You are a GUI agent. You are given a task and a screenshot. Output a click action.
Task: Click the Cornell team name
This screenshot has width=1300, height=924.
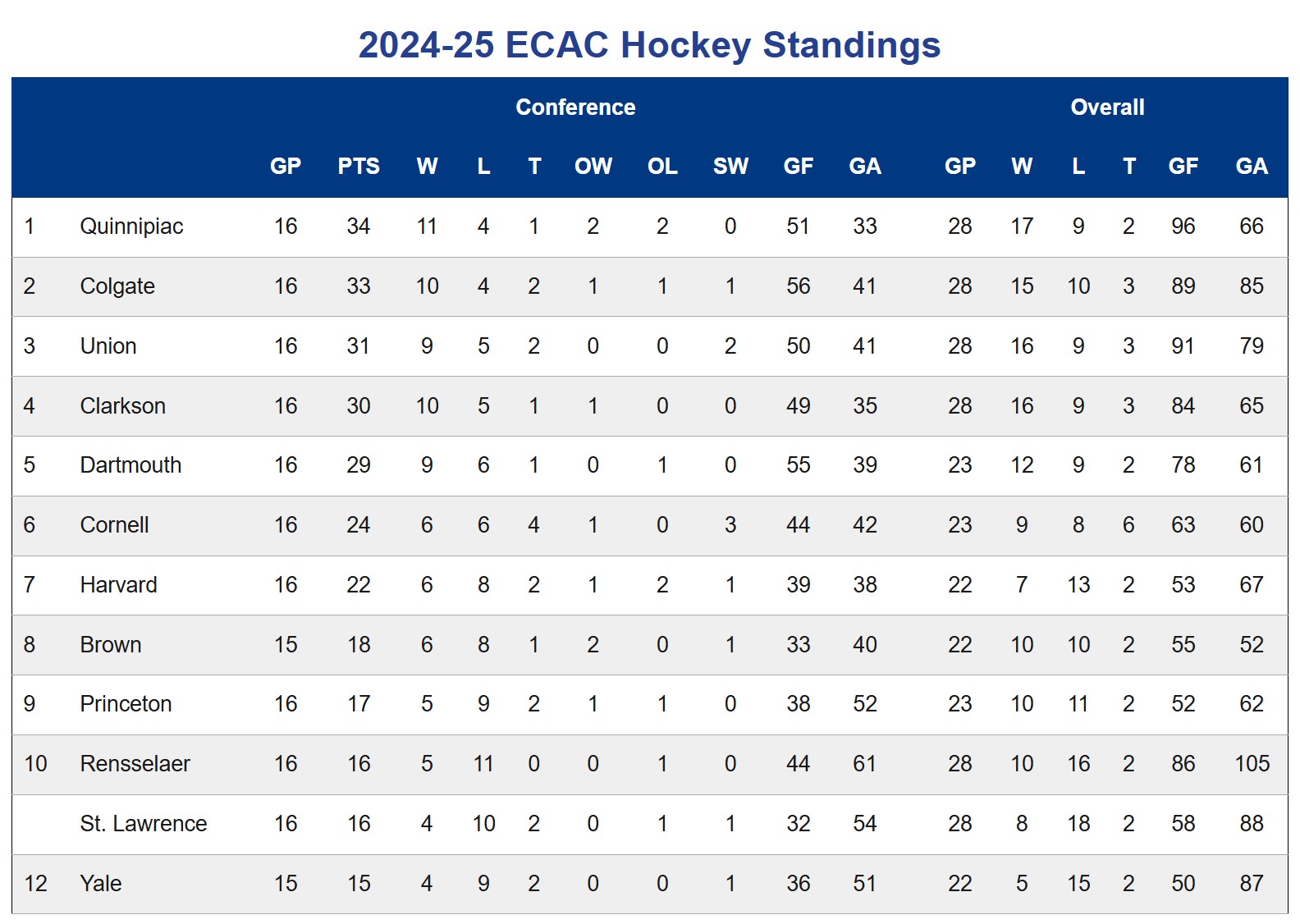pos(115,525)
